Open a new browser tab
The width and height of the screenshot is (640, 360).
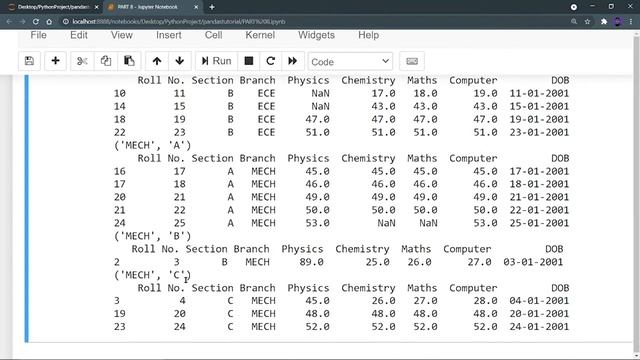coord(212,7)
